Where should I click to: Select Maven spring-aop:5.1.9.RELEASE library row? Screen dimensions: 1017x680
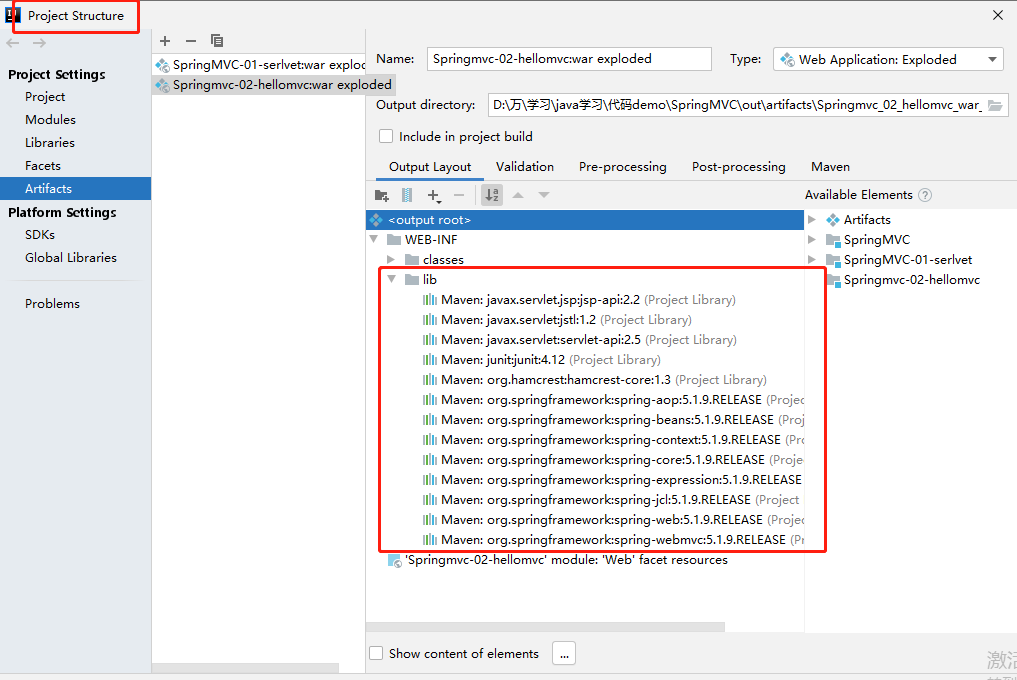[613, 400]
